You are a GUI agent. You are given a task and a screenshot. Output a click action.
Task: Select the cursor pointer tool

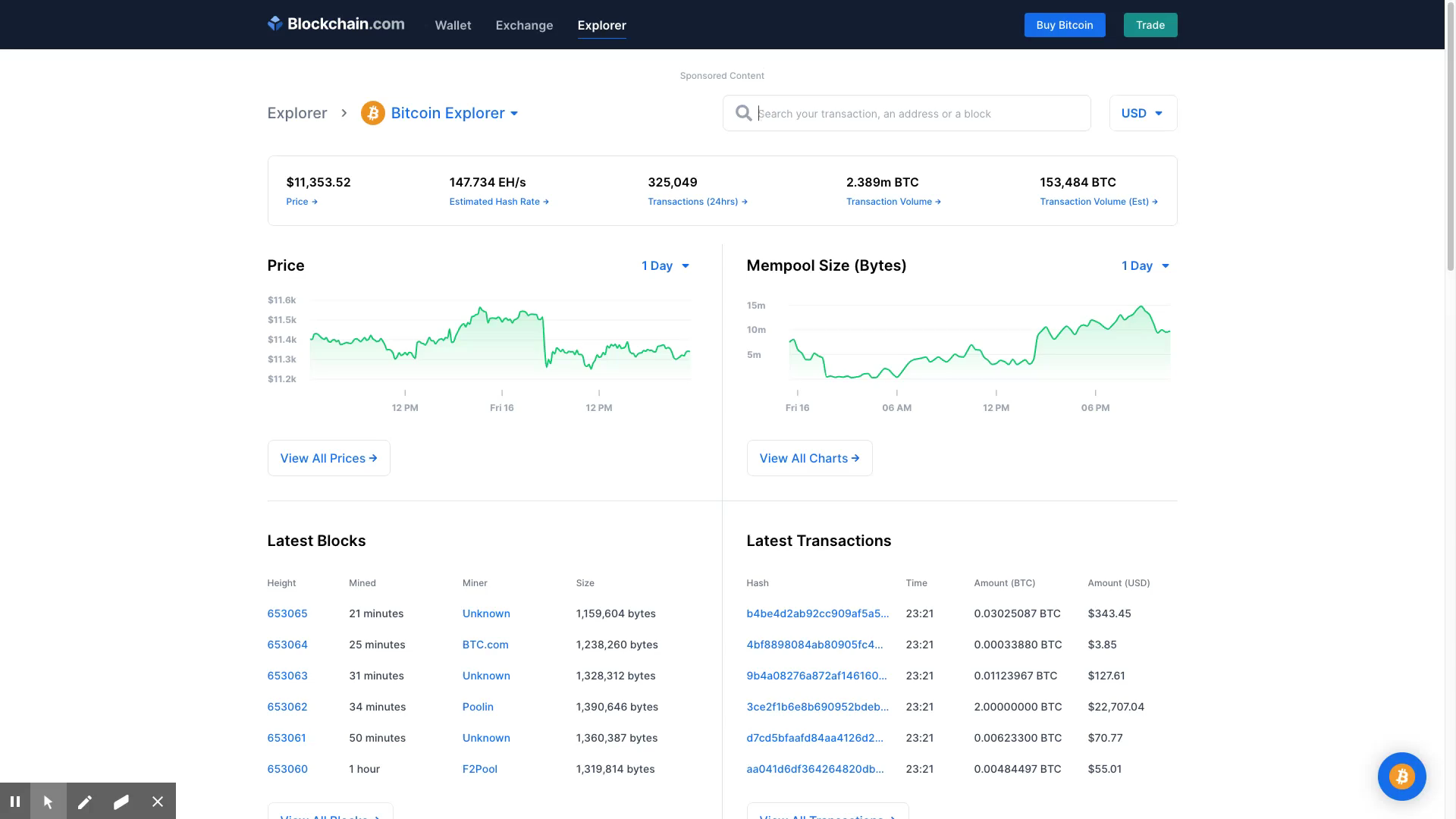pyautogui.click(x=49, y=802)
